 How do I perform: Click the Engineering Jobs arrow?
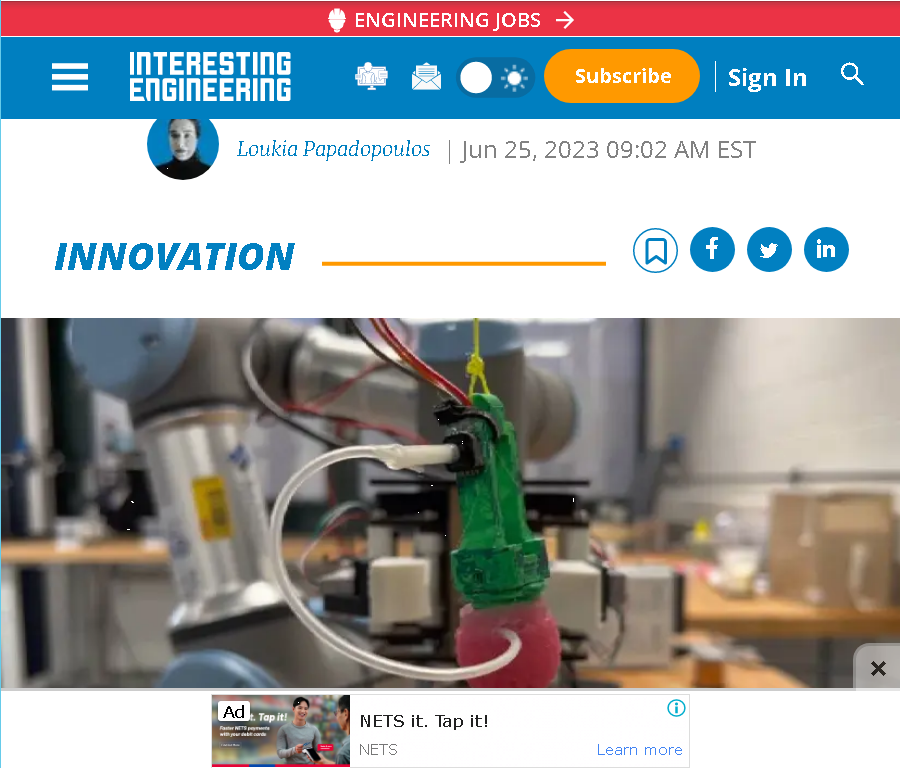tap(565, 20)
